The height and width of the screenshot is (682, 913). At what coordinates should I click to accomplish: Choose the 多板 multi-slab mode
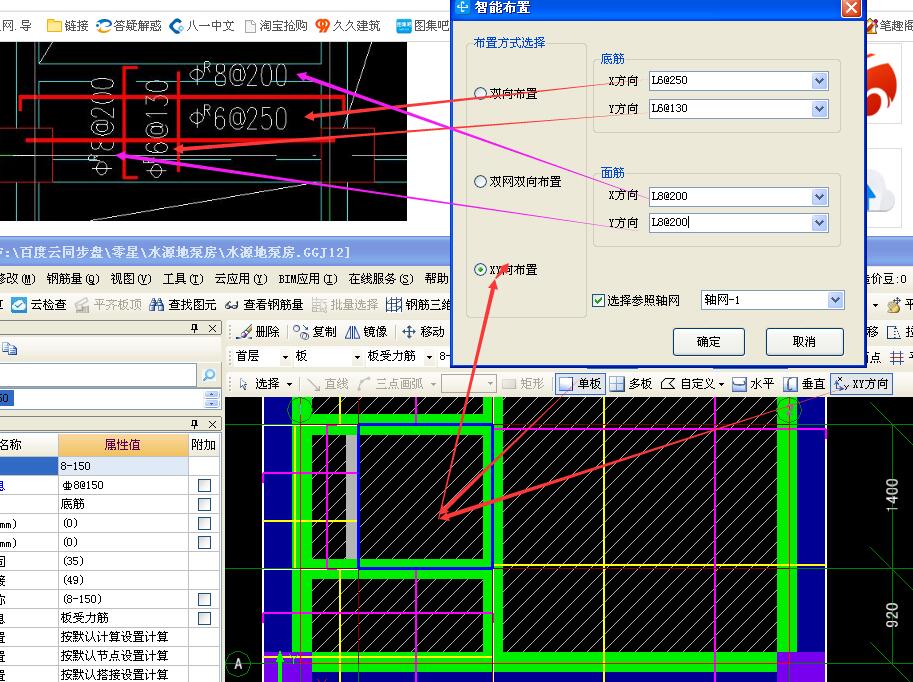point(631,384)
